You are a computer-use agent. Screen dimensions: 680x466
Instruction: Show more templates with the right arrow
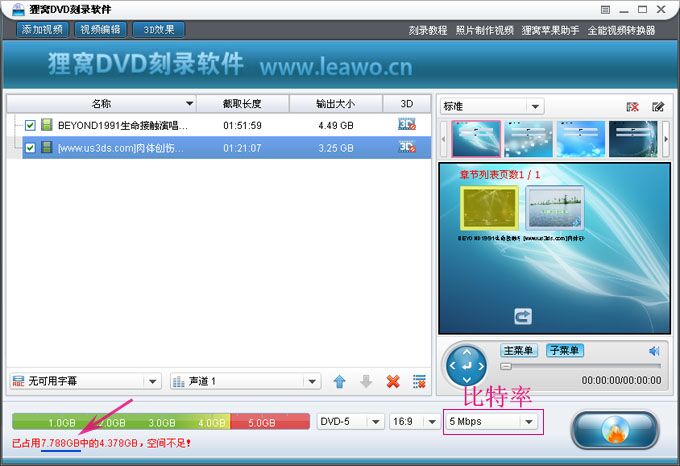point(666,139)
